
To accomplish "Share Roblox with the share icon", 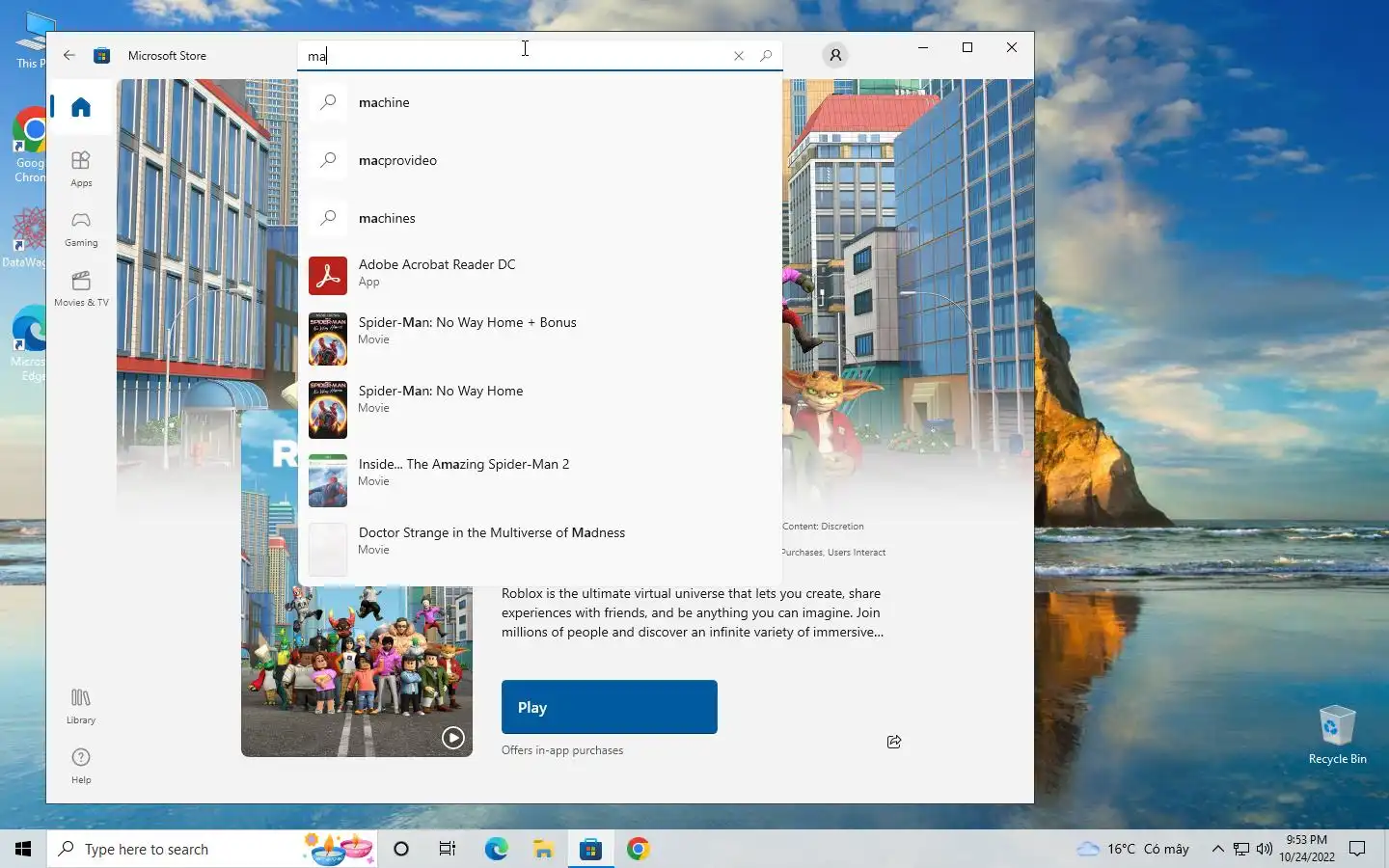I will (894, 742).
